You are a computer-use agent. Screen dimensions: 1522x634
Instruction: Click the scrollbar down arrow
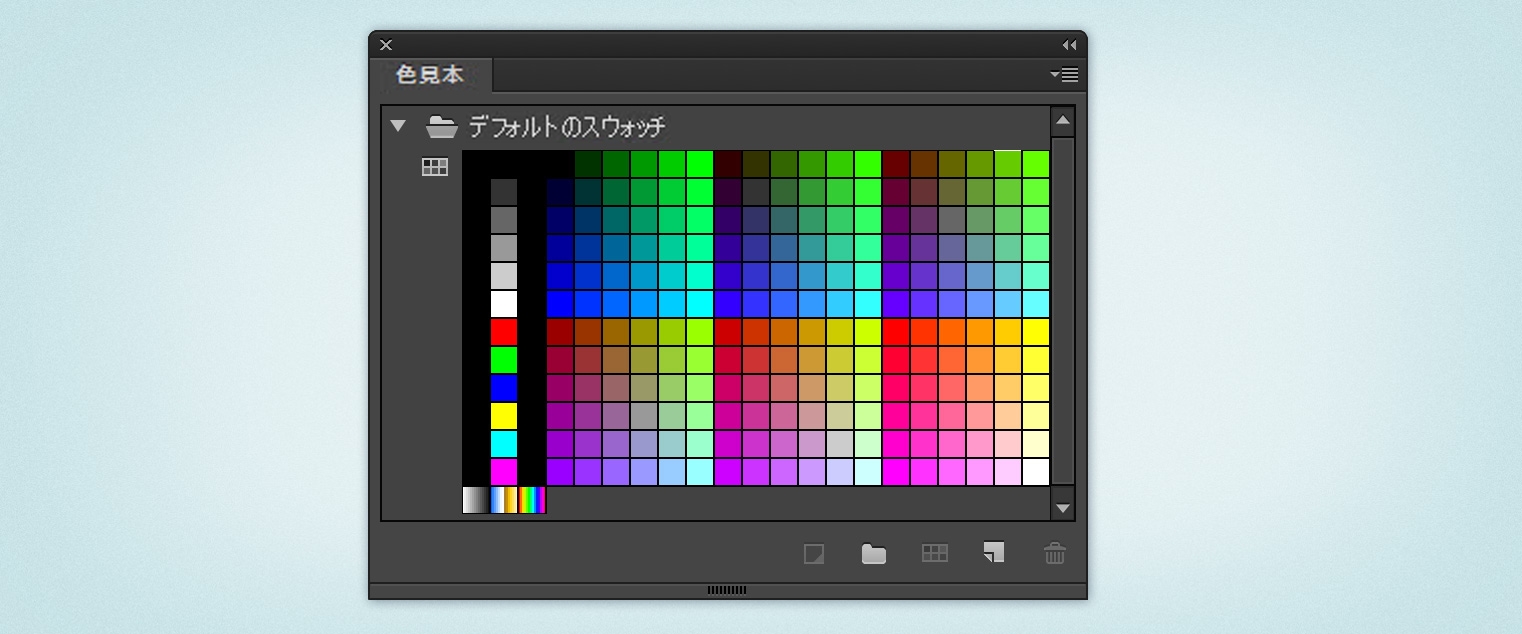tap(1063, 508)
